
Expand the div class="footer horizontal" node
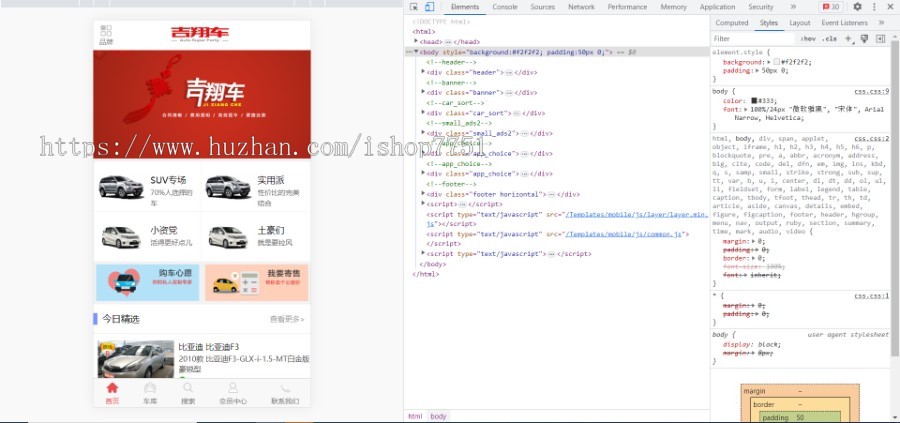coord(423,193)
